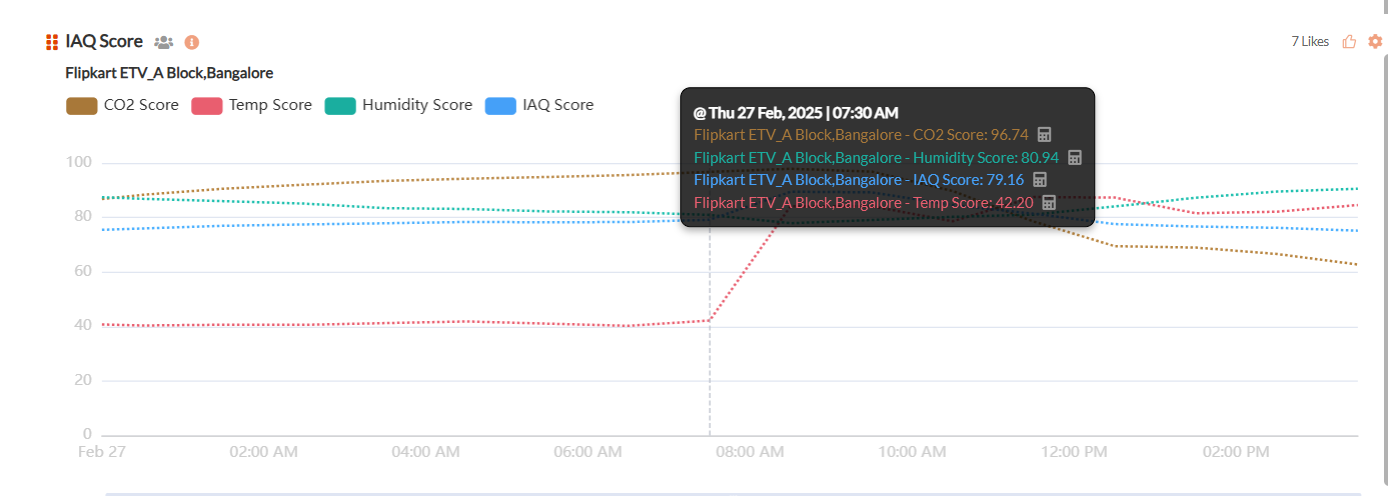Toggle the Temp Score legend series

[x=252, y=105]
